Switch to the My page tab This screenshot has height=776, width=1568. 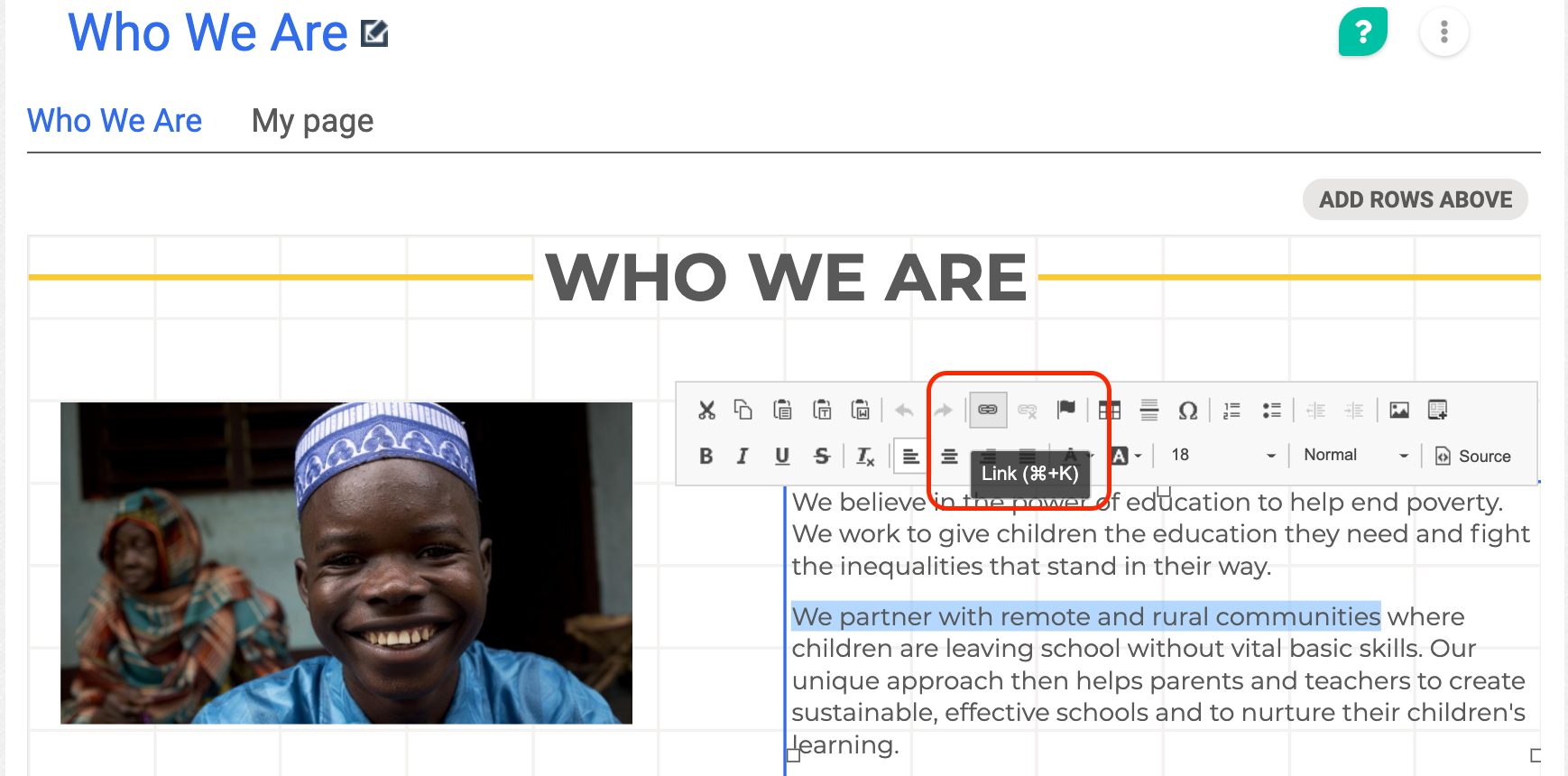[312, 121]
